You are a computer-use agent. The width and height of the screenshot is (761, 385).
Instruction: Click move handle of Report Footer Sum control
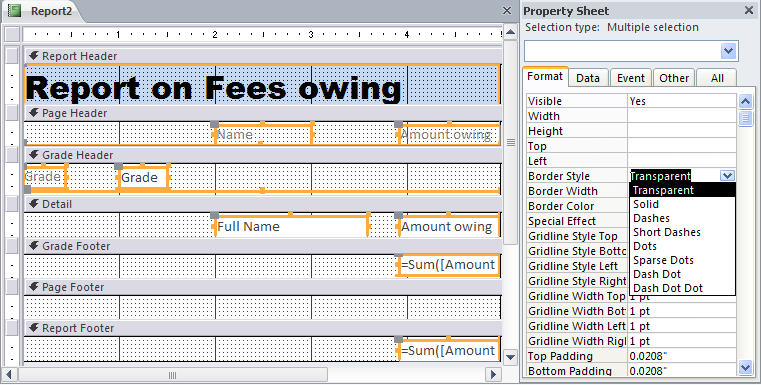click(398, 339)
